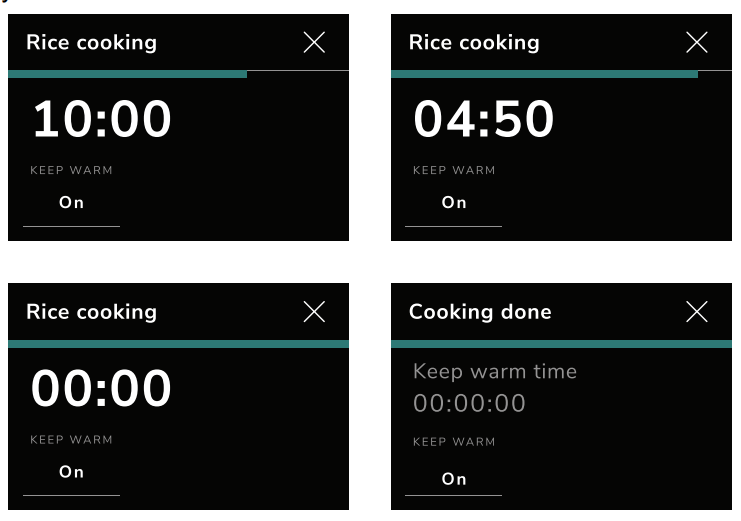
Task: Click the Cooking done title
Action: (x=480, y=312)
